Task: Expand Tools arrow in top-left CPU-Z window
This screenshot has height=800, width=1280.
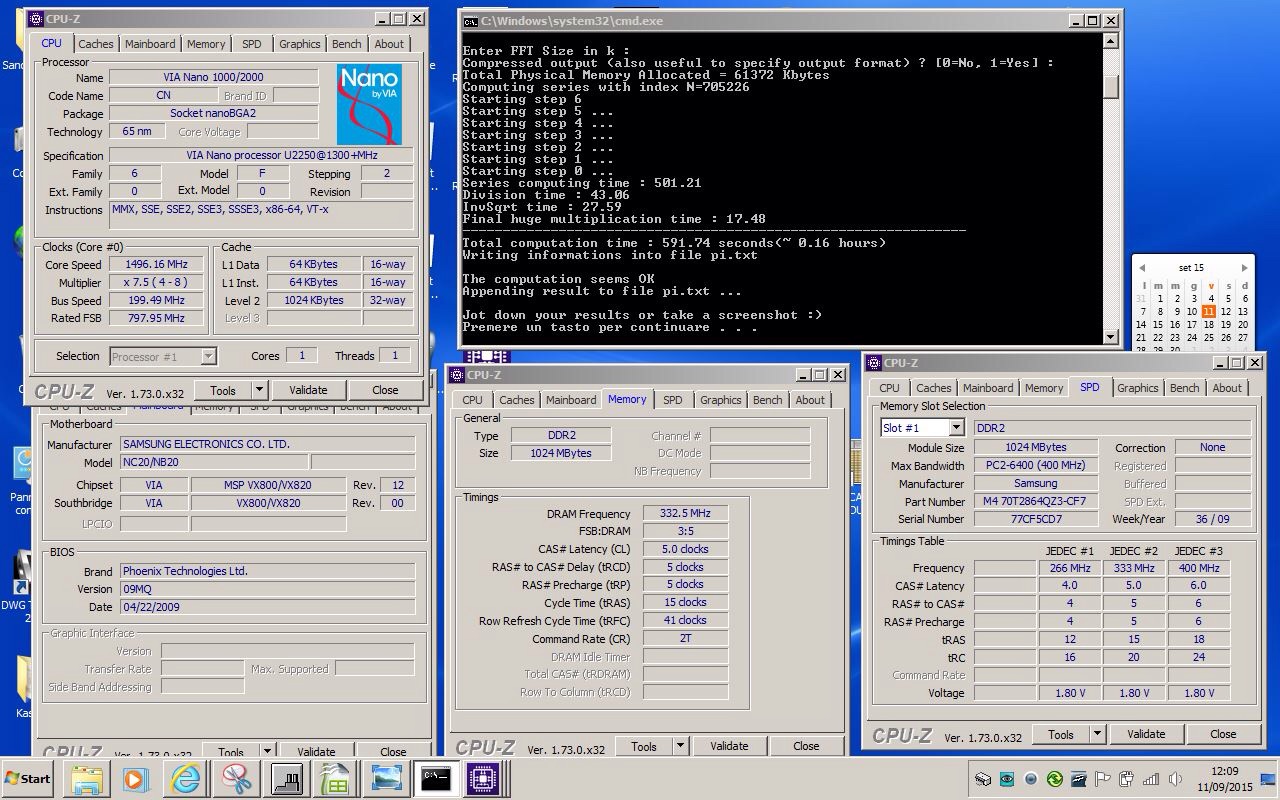Action: [259, 390]
